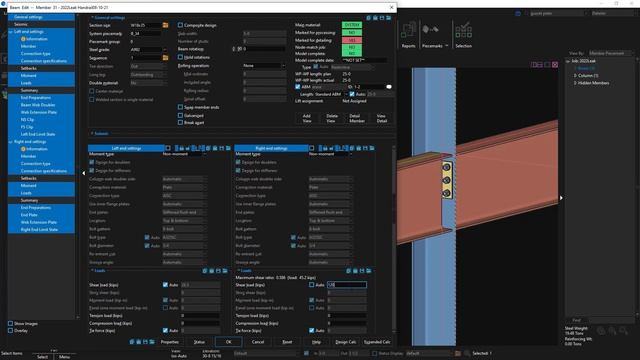Click the green Main material indicator
Screen dimensions: 640x360
(x=352, y=25)
